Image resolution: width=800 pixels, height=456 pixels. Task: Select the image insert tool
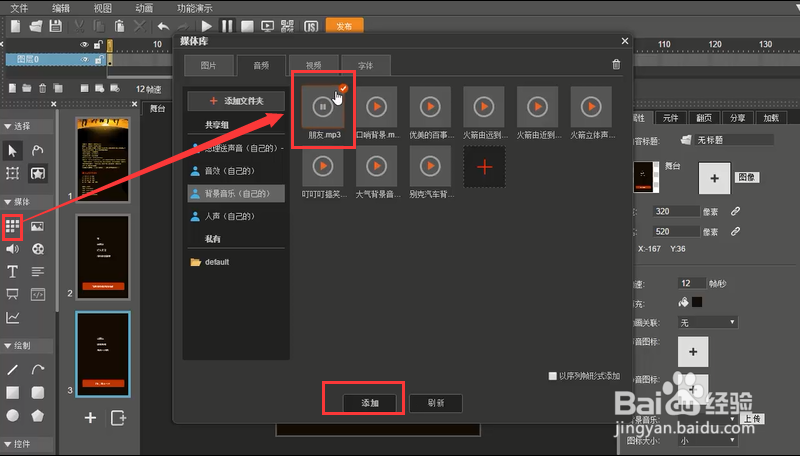[x=38, y=226]
